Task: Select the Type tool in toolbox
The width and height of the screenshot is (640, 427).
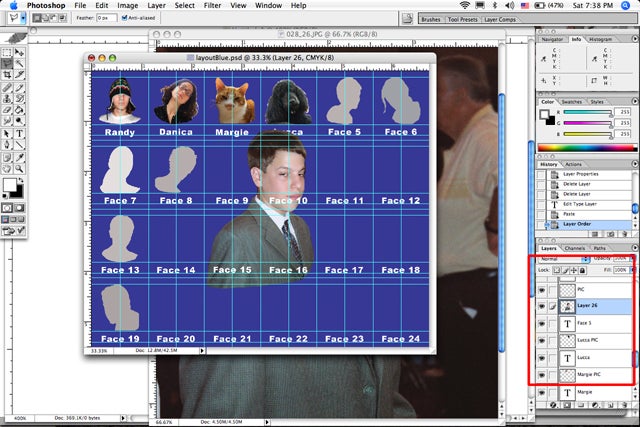Action: pyautogui.click(x=19, y=133)
